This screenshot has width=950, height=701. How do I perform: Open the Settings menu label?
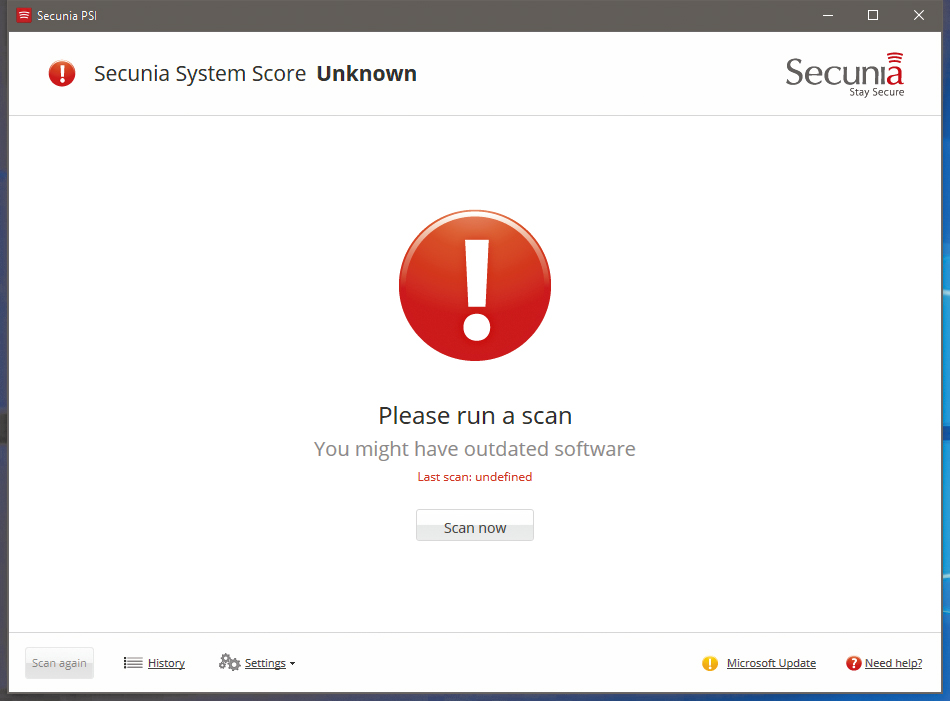(x=265, y=663)
